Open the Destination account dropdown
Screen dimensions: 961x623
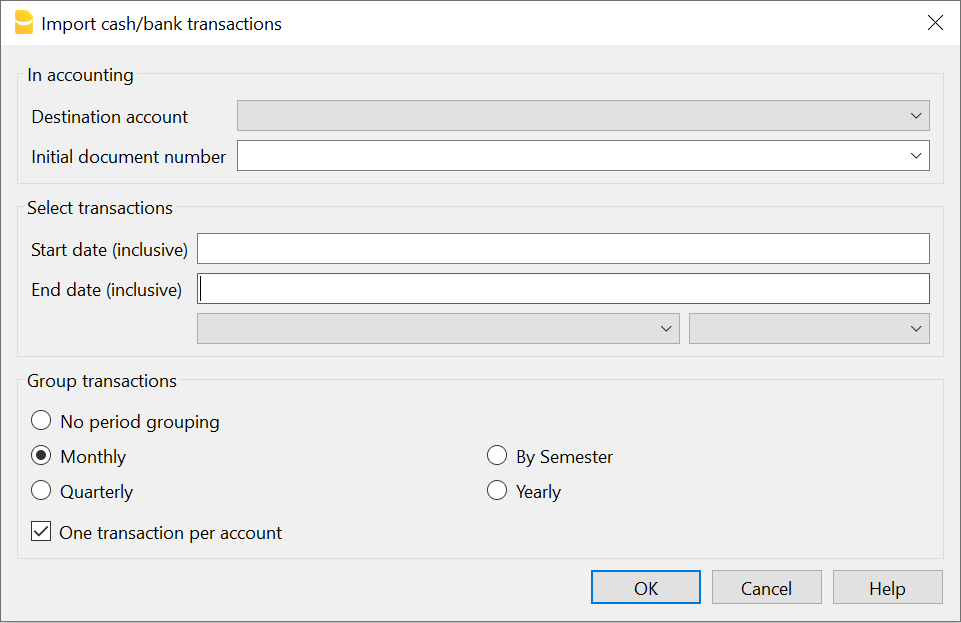(x=583, y=115)
